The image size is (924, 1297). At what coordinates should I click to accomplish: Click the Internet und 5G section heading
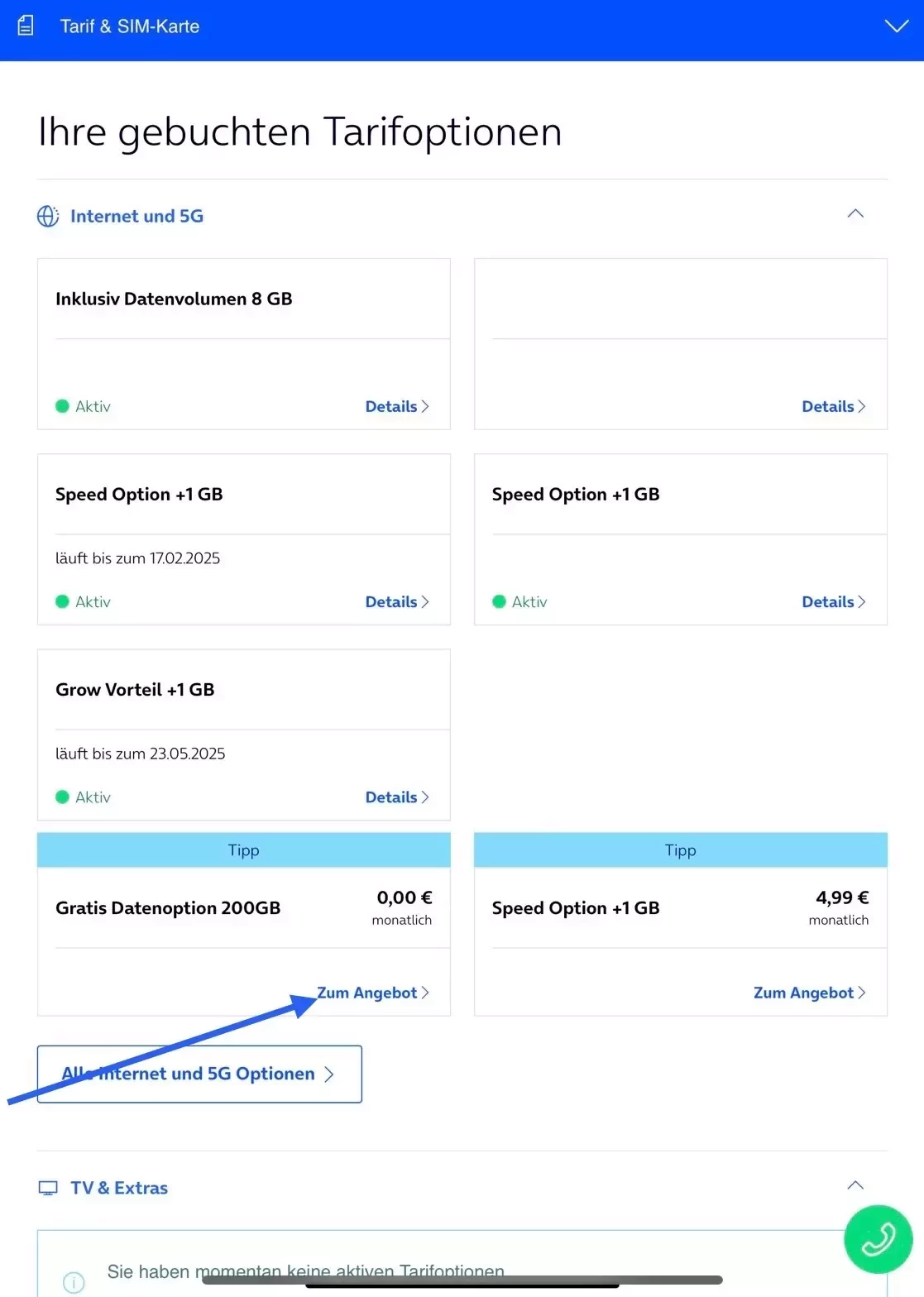136,216
